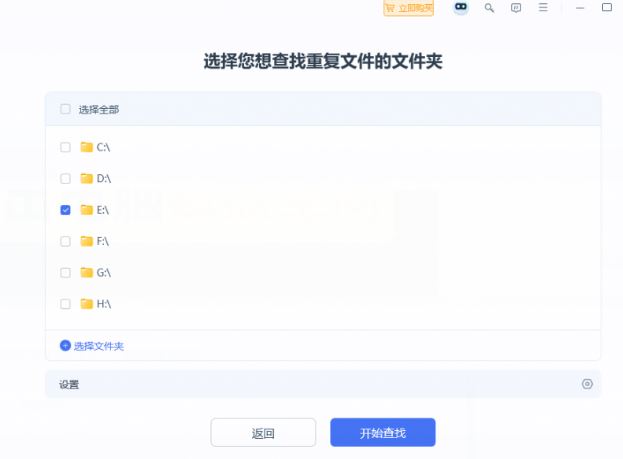Click the H:\ folder icon
Screen dimensions: 623x459
coord(87,303)
